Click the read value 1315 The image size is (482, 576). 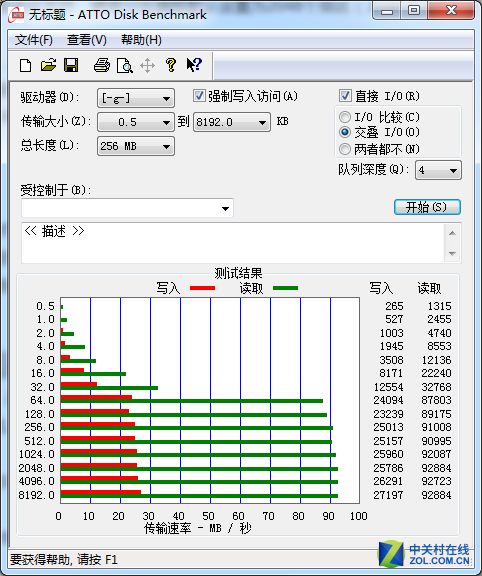coord(439,306)
